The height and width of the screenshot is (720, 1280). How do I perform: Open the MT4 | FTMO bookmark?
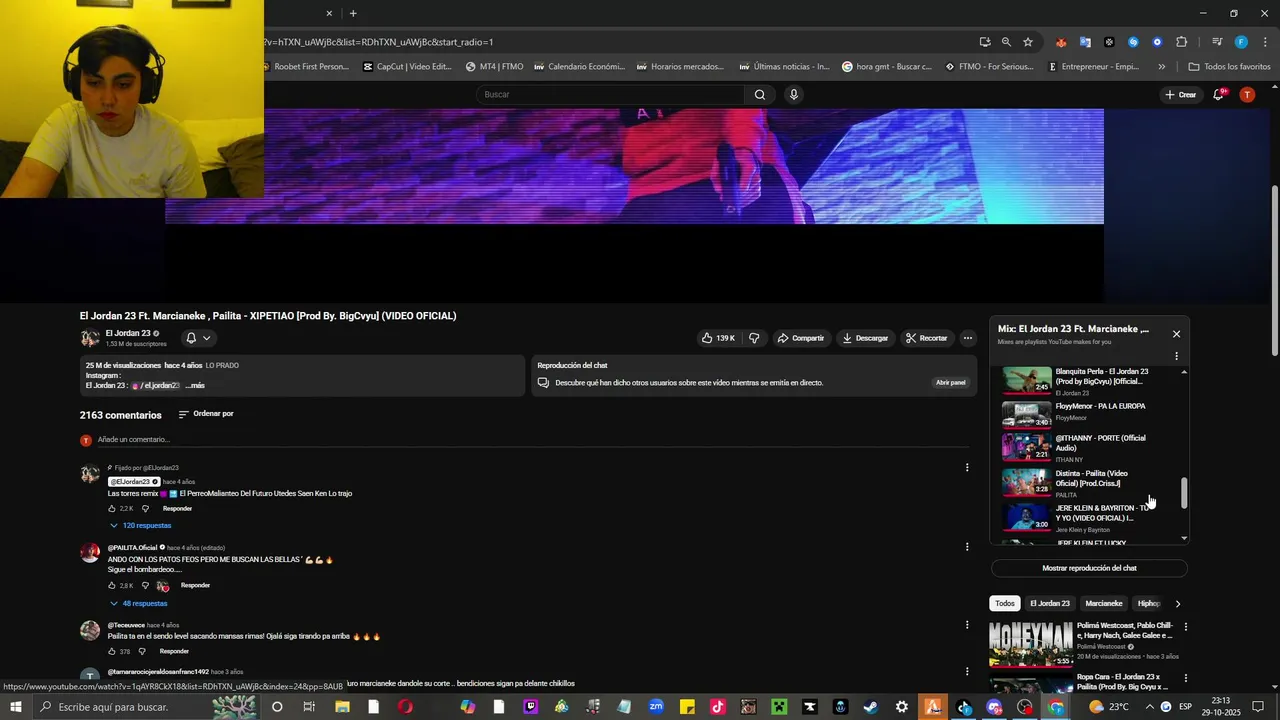(495, 67)
